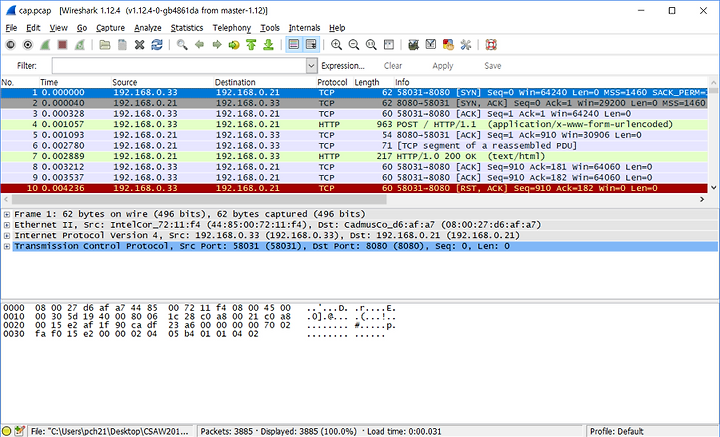The width and height of the screenshot is (720, 437).
Task: Open the capture options icon
Action: 28,45
